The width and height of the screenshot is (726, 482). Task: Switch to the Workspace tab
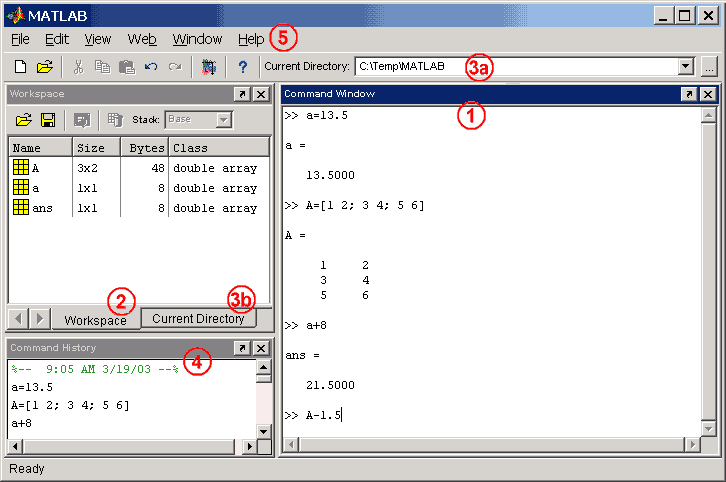coord(95,320)
